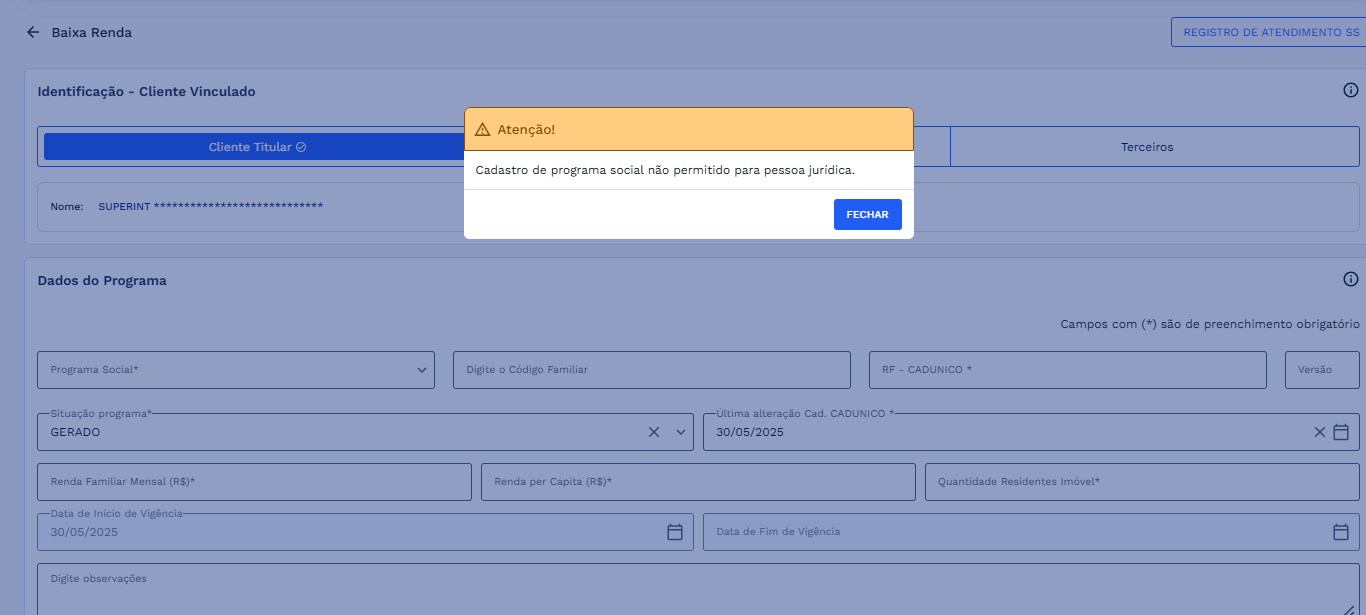Click the back arrow beside Baixa Renda
Image resolution: width=1366 pixels, height=615 pixels.
click(x=33, y=32)
